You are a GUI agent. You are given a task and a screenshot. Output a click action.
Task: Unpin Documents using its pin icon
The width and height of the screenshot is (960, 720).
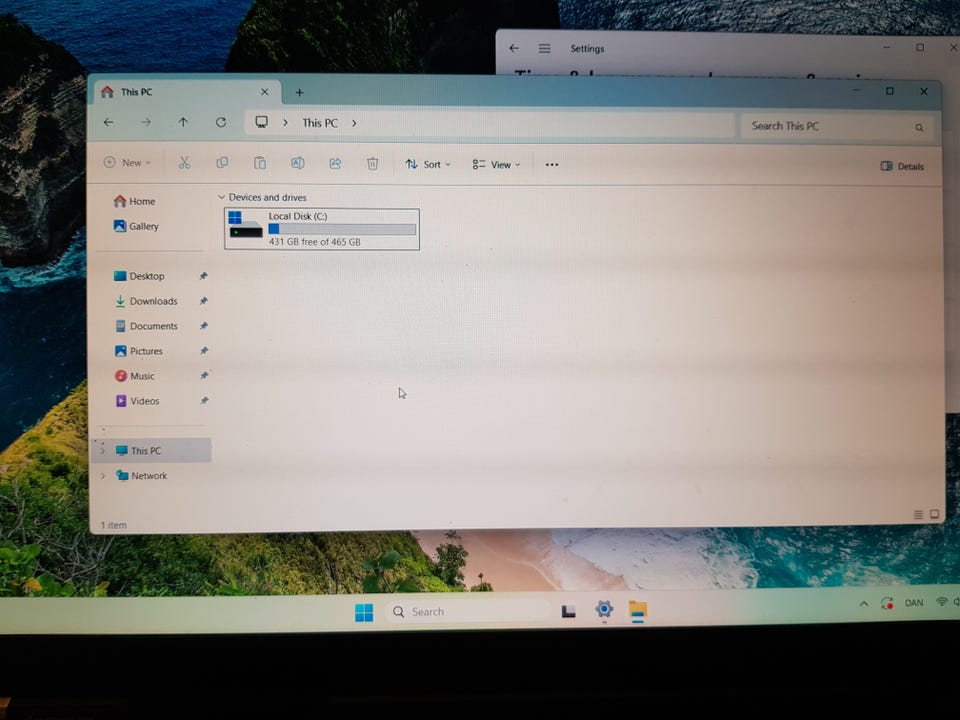click(x=203, y=326)
